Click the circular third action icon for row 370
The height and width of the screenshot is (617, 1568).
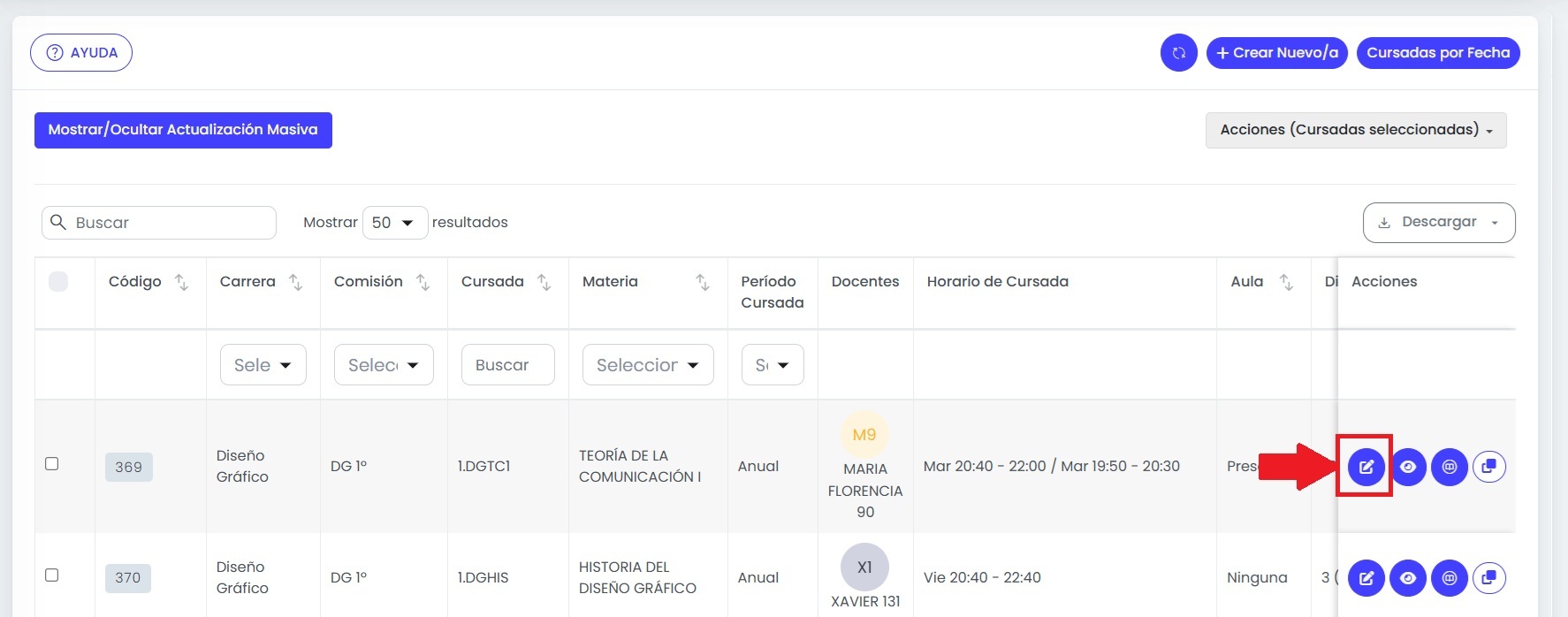(x=1450, y=578)
